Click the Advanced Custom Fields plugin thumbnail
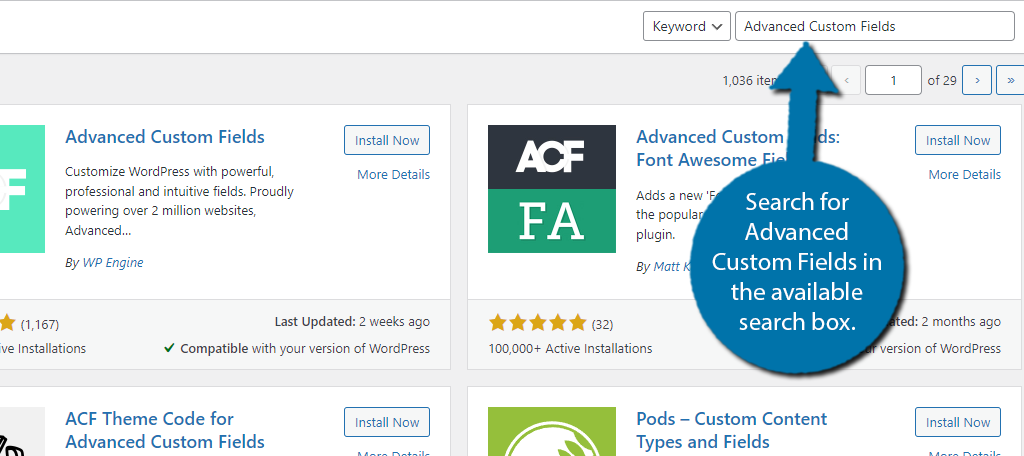Viewport: 1024px width, 456px height. [x=22, y=189]
